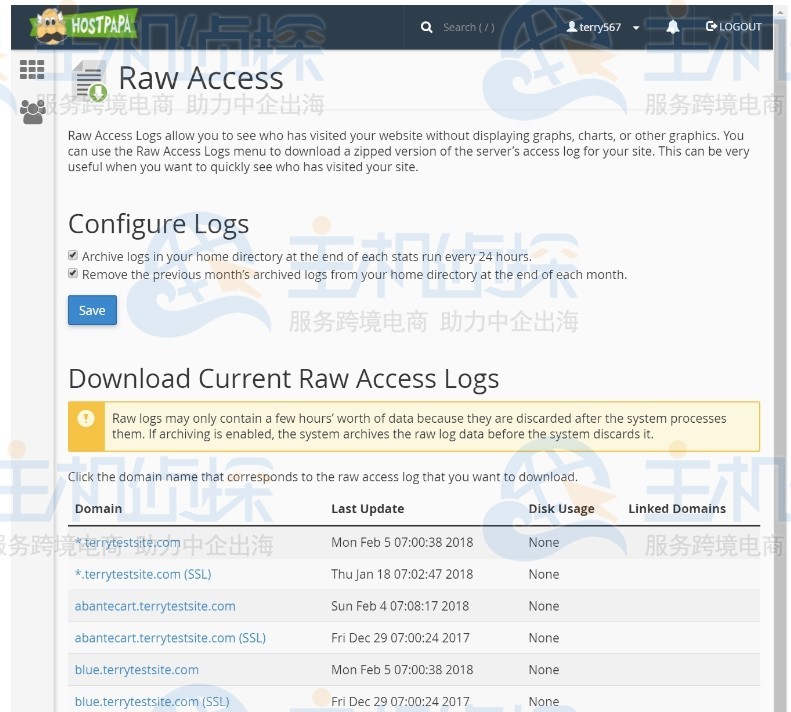The image size is (791, 712).
Task: Click the Save button
Action: point(92,310)
